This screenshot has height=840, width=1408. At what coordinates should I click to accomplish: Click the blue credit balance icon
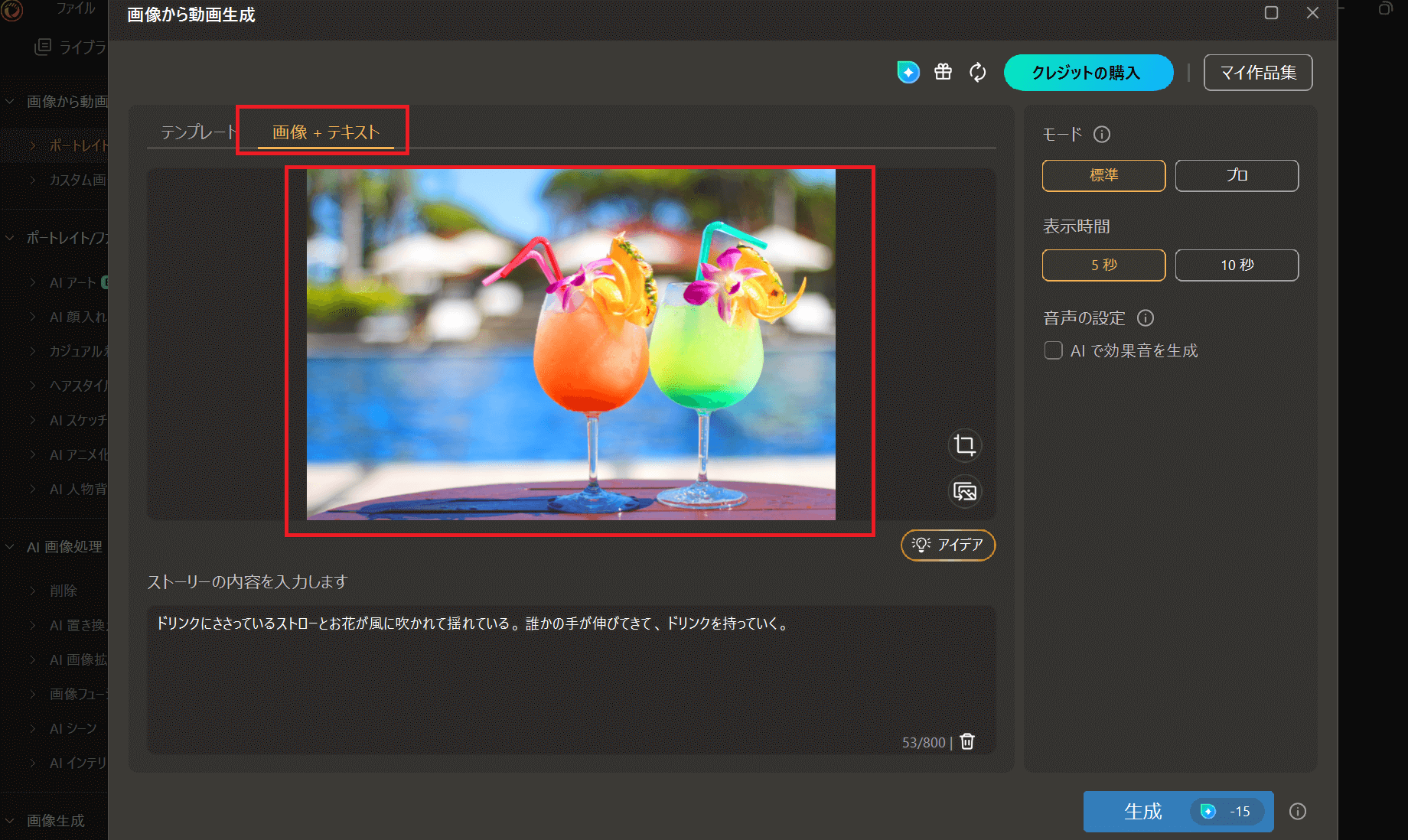[908, 72]
